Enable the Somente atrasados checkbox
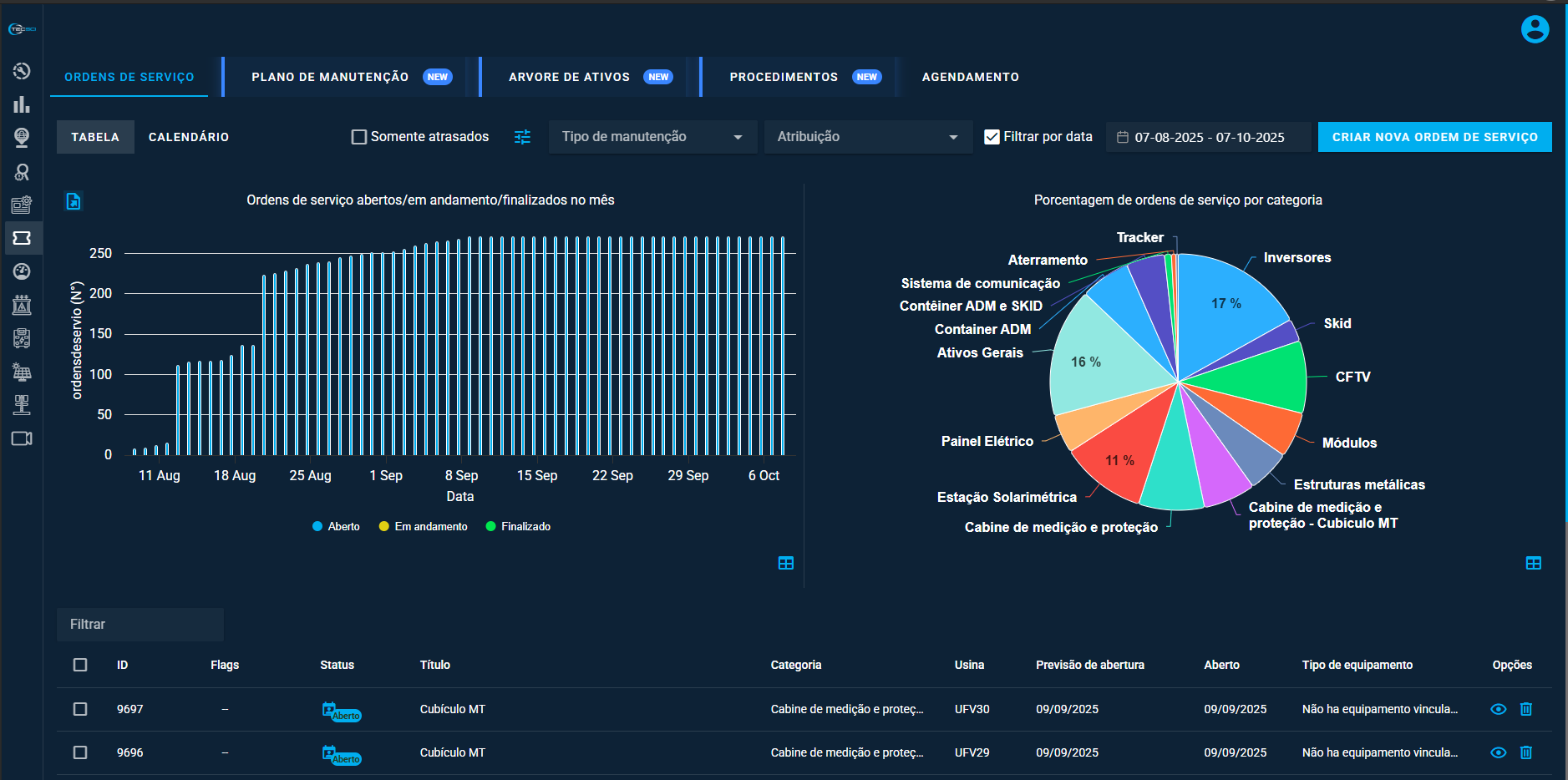 pyautogui.click(x=359, y=137)
